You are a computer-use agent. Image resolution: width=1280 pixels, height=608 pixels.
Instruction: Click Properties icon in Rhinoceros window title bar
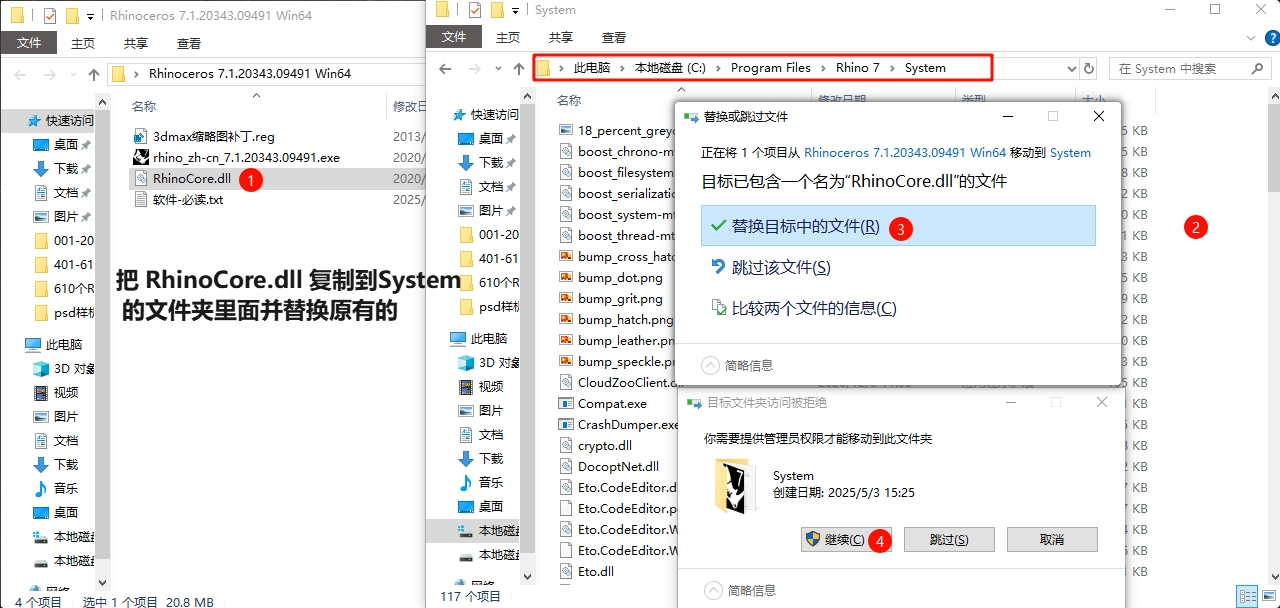[50, 15]
